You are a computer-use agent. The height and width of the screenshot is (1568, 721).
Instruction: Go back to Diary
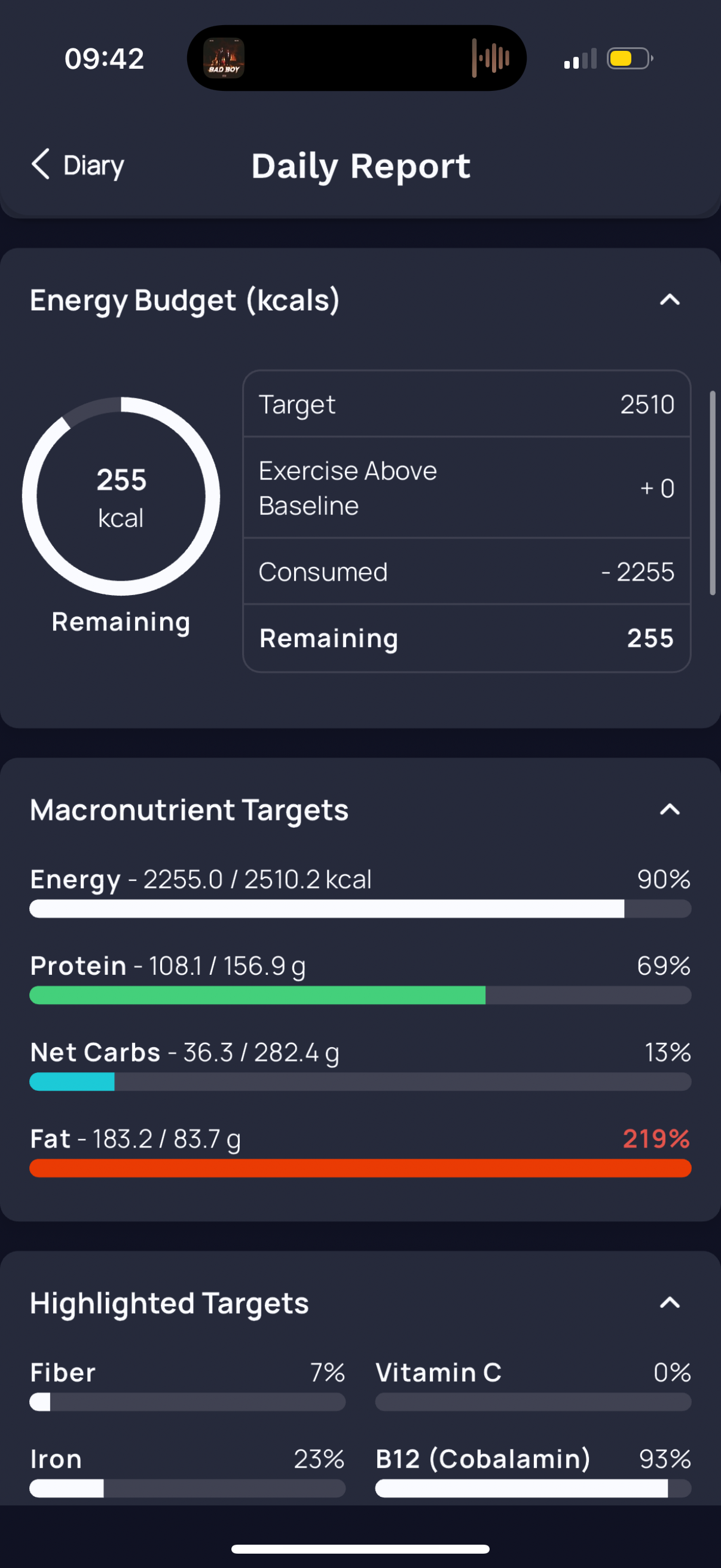pos(77,165)
